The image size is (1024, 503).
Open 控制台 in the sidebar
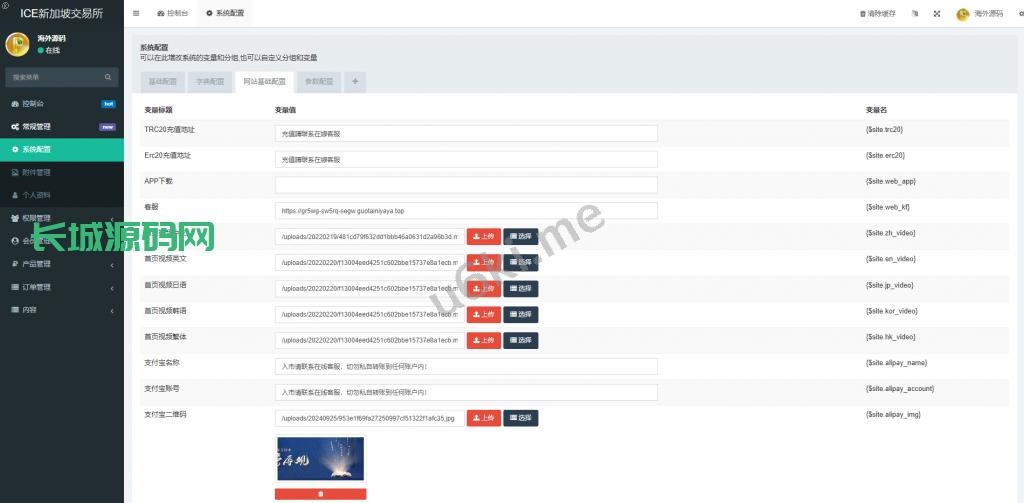point(33,104)
